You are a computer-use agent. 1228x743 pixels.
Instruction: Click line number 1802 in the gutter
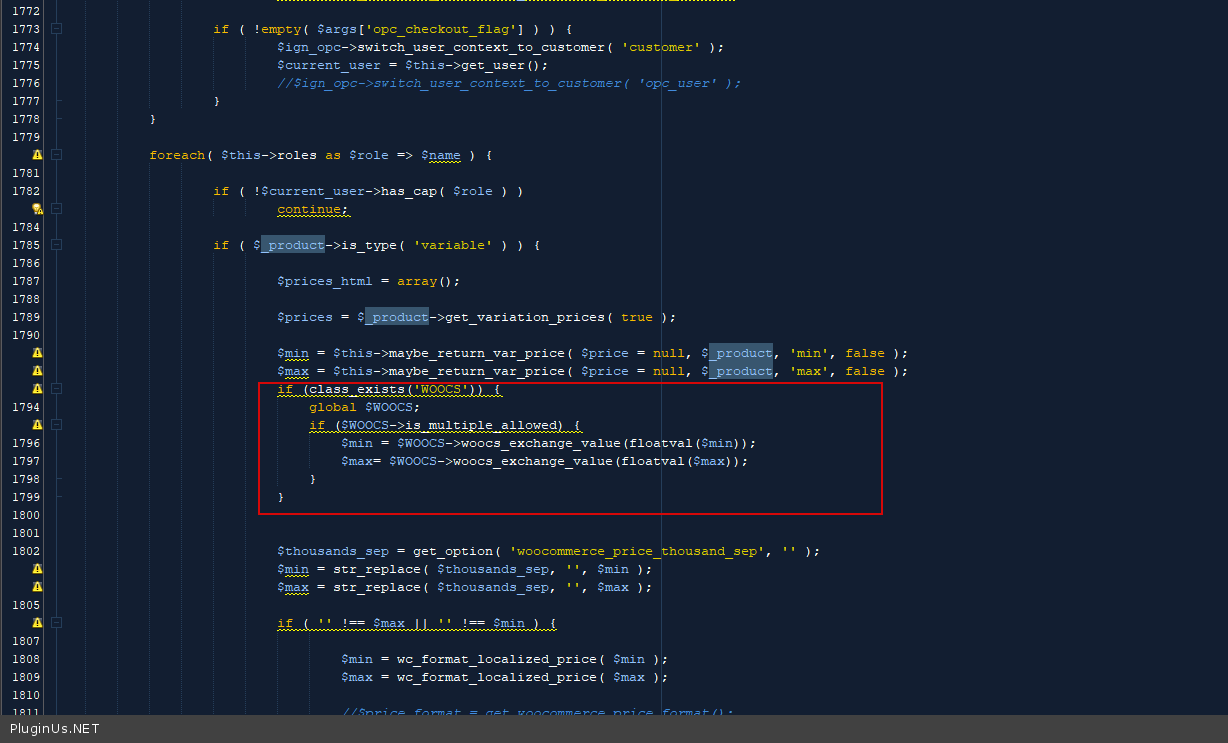coord(26,551)
